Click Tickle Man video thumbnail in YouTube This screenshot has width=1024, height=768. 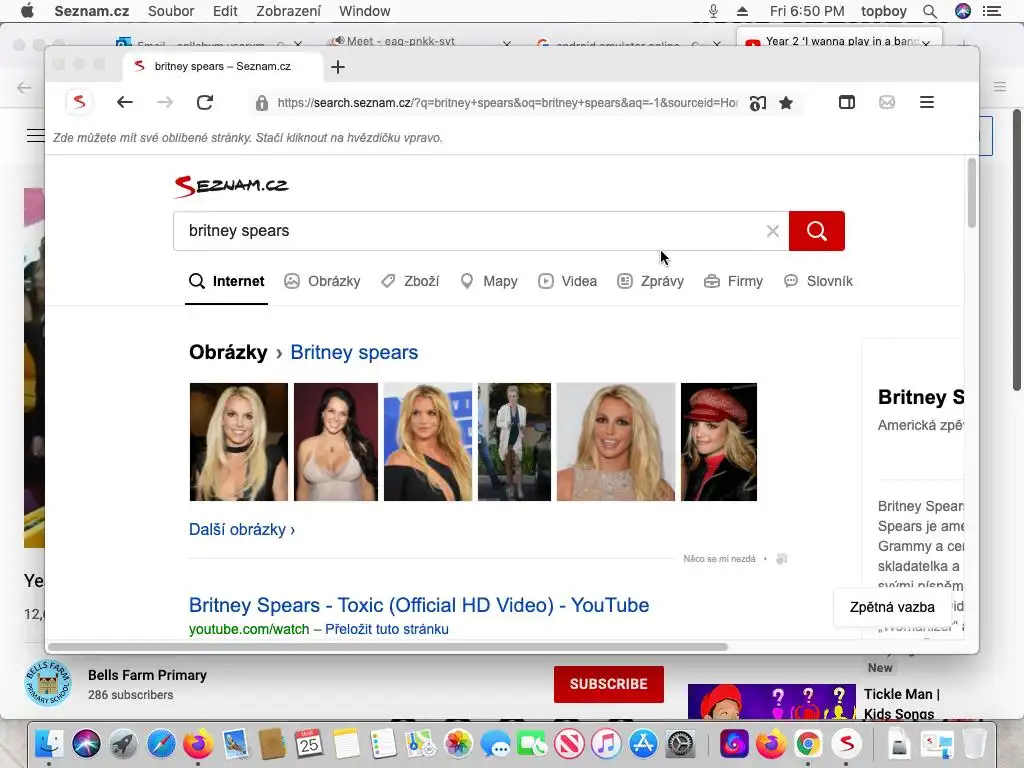pyautogui.click(x=772, y=701)
